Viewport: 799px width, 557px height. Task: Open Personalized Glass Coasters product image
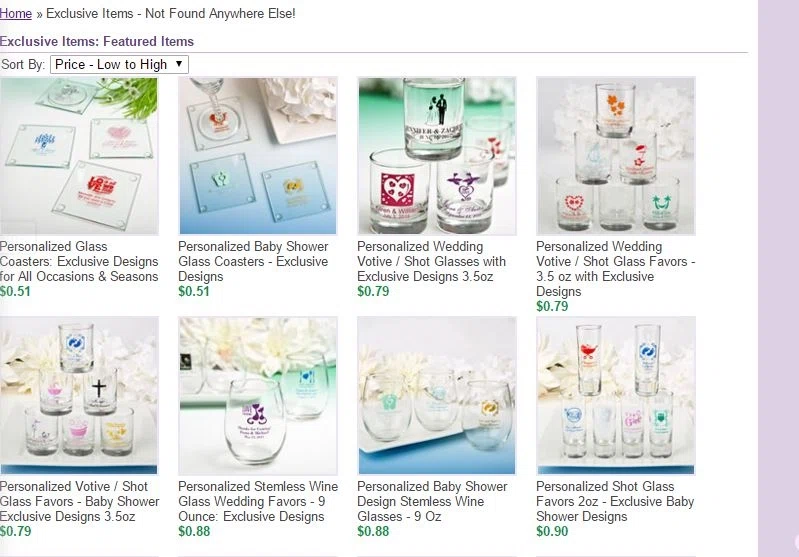click(x=79, y=156)
